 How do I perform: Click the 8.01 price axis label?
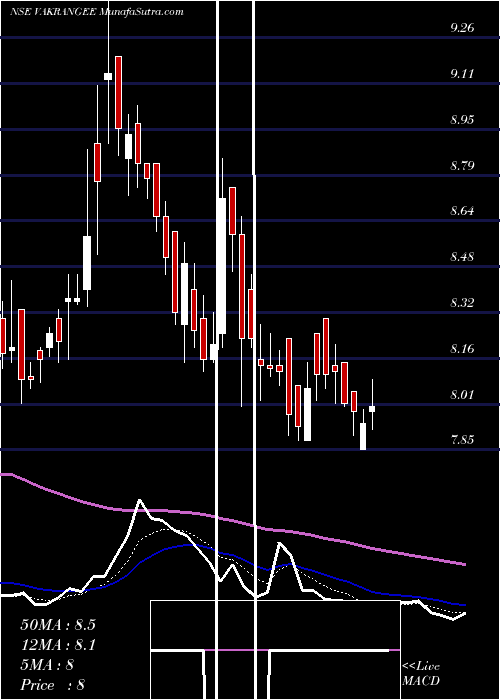[x=462, y=395]
